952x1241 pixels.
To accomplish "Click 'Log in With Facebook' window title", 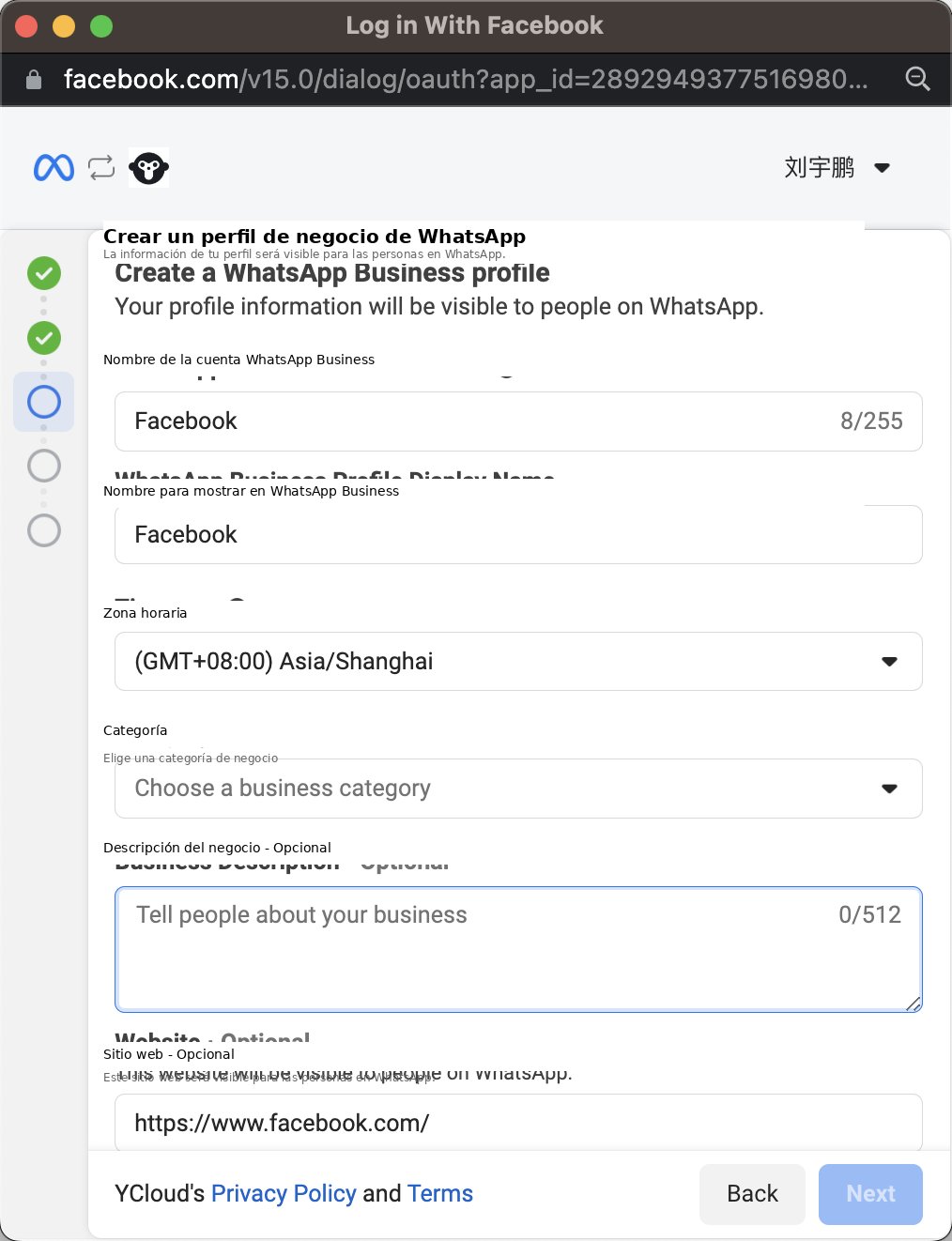I will tap(474, 25).
